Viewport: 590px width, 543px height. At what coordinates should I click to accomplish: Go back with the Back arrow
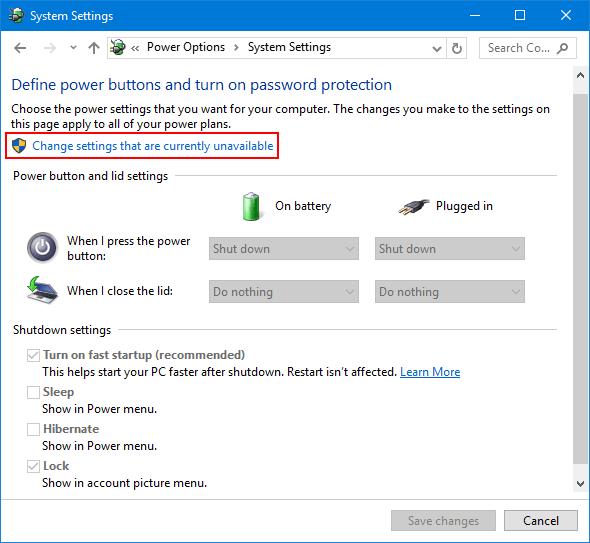pos(20,48)
